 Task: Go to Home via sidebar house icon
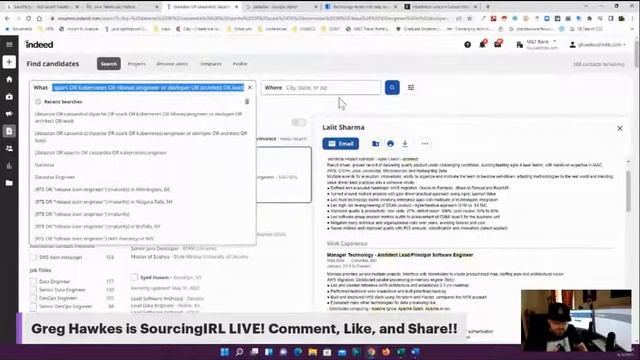click(x=9, y=80)
